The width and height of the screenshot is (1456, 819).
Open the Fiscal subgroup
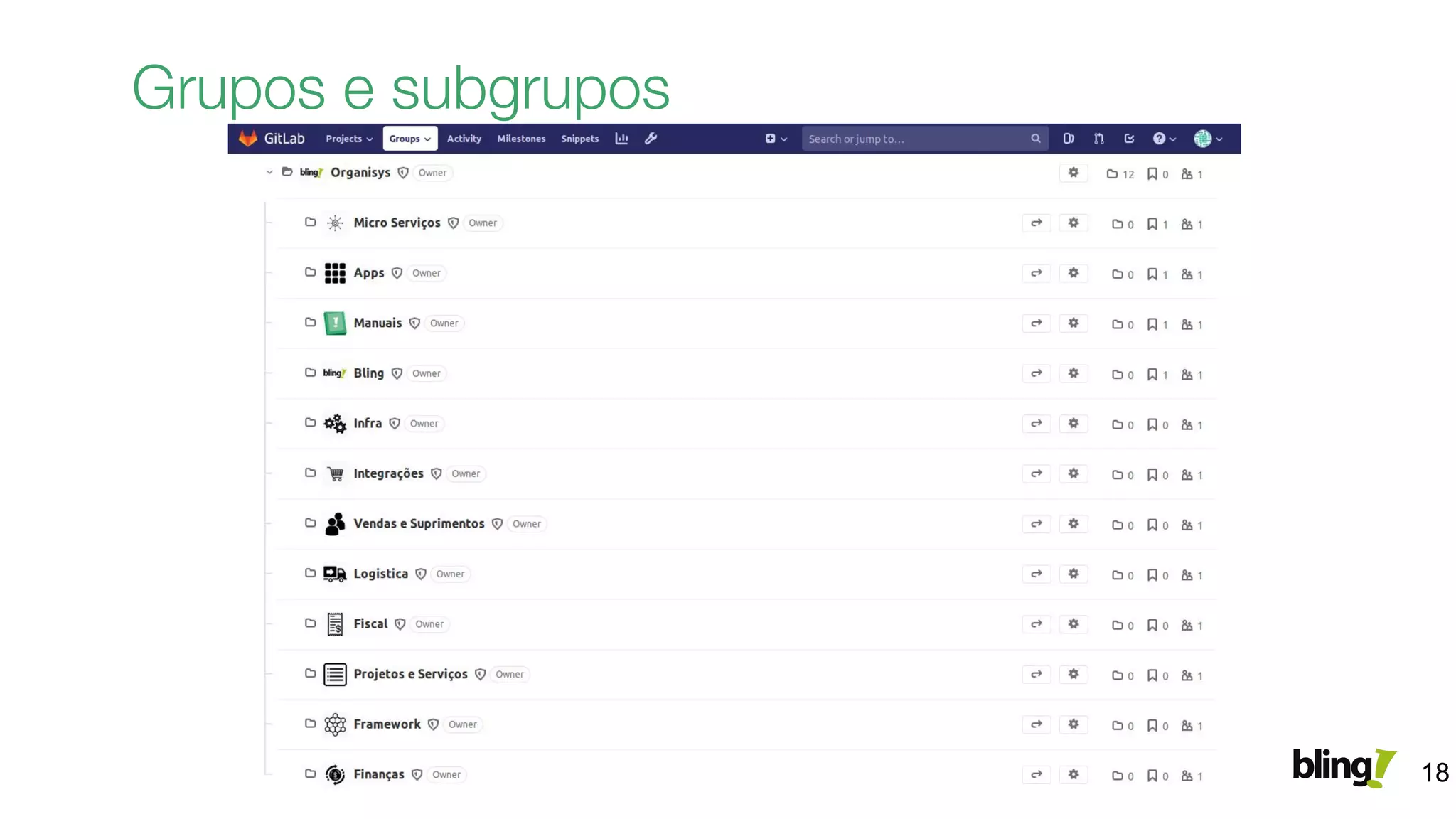pyautogui.click(x=370, y=623)
